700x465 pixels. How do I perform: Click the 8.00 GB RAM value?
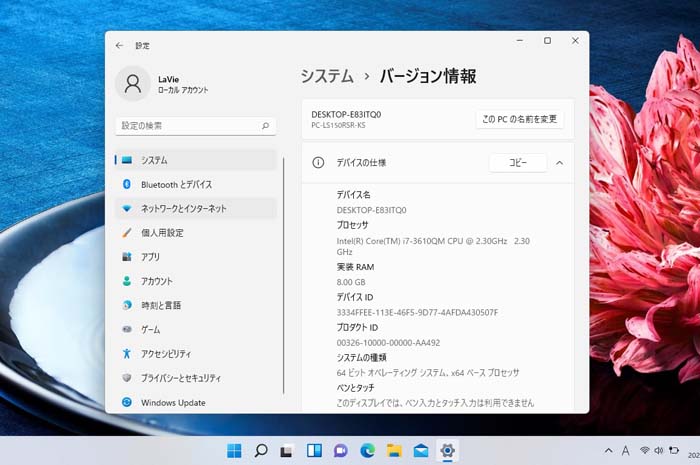pyautogui.click(x=351, y=282)
